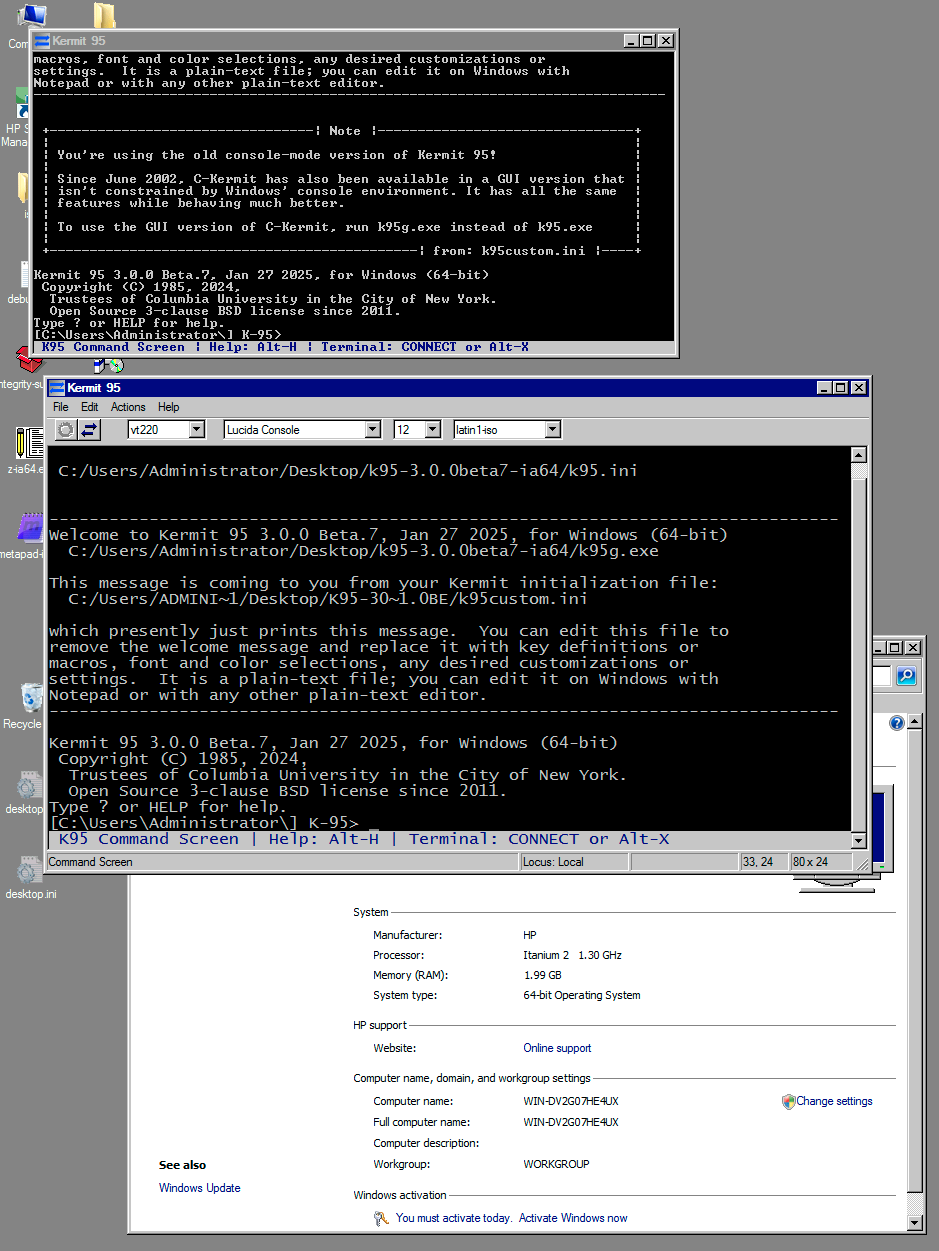
Task: Click the processor value "Itanium 2 1.30 GHz"
Action: click(x=572, y=955)
